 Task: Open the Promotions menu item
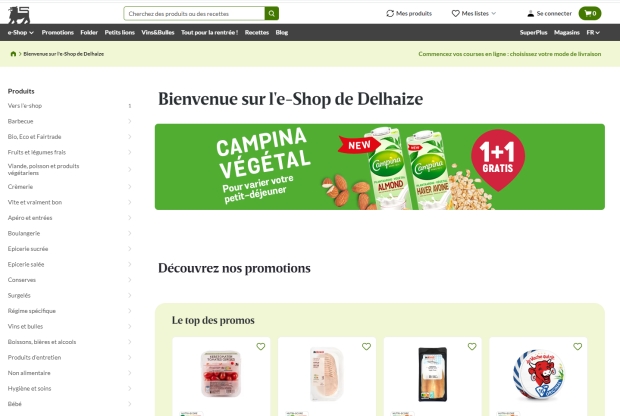[58, 32]
